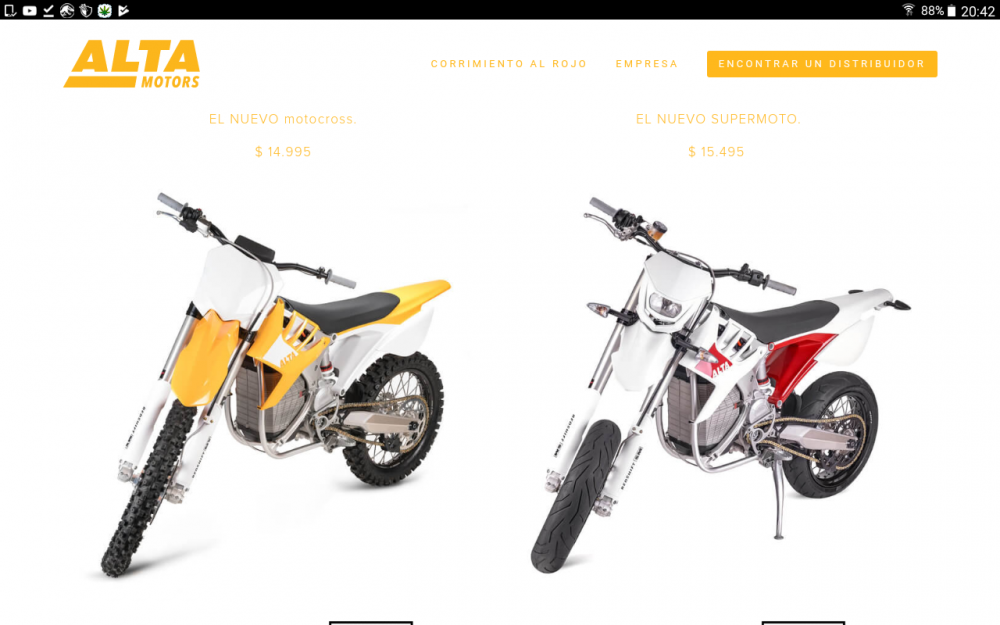The image size is (1000, 625).
Task: Open the EMPRESA menu item
Action: click(646, 64)
